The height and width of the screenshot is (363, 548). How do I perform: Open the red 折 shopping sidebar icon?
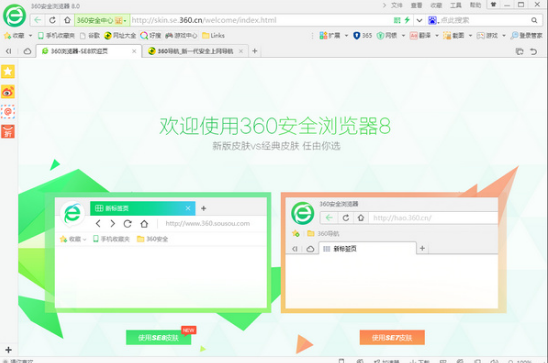[x=8, y=132]
